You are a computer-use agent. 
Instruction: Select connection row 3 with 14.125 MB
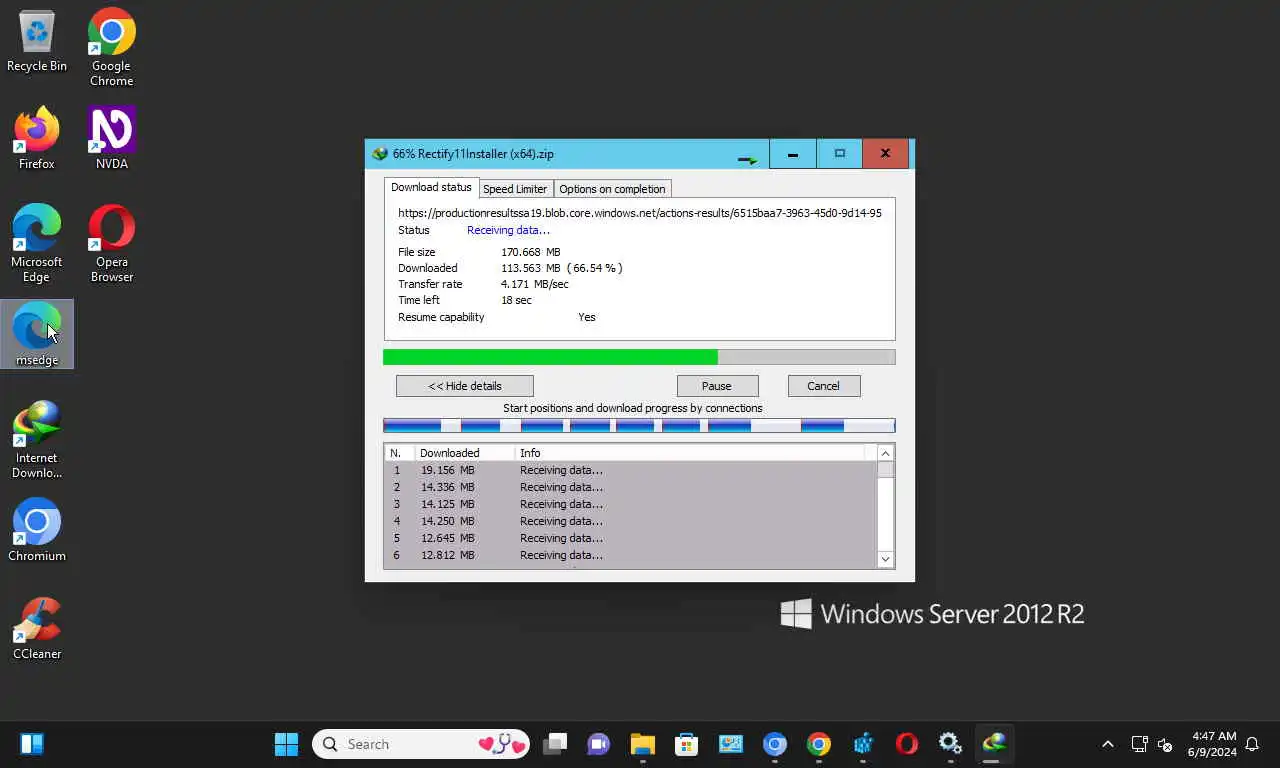click(x=630, y=504)
